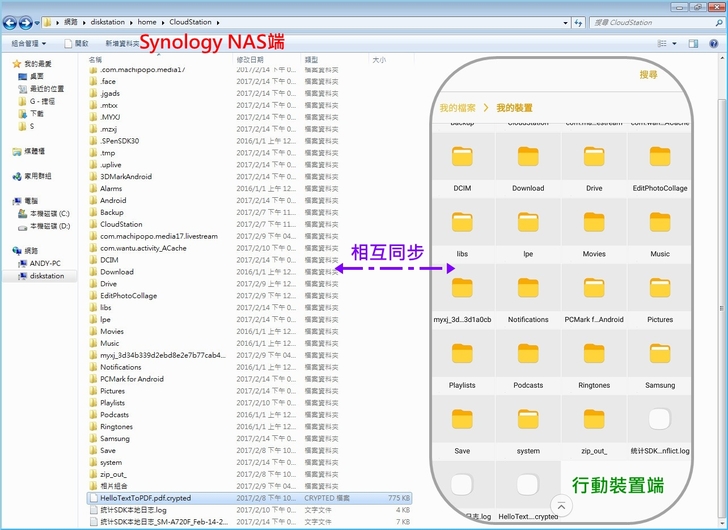Tap the scroll-to-top chevron on mobile panel

[561, 507]
